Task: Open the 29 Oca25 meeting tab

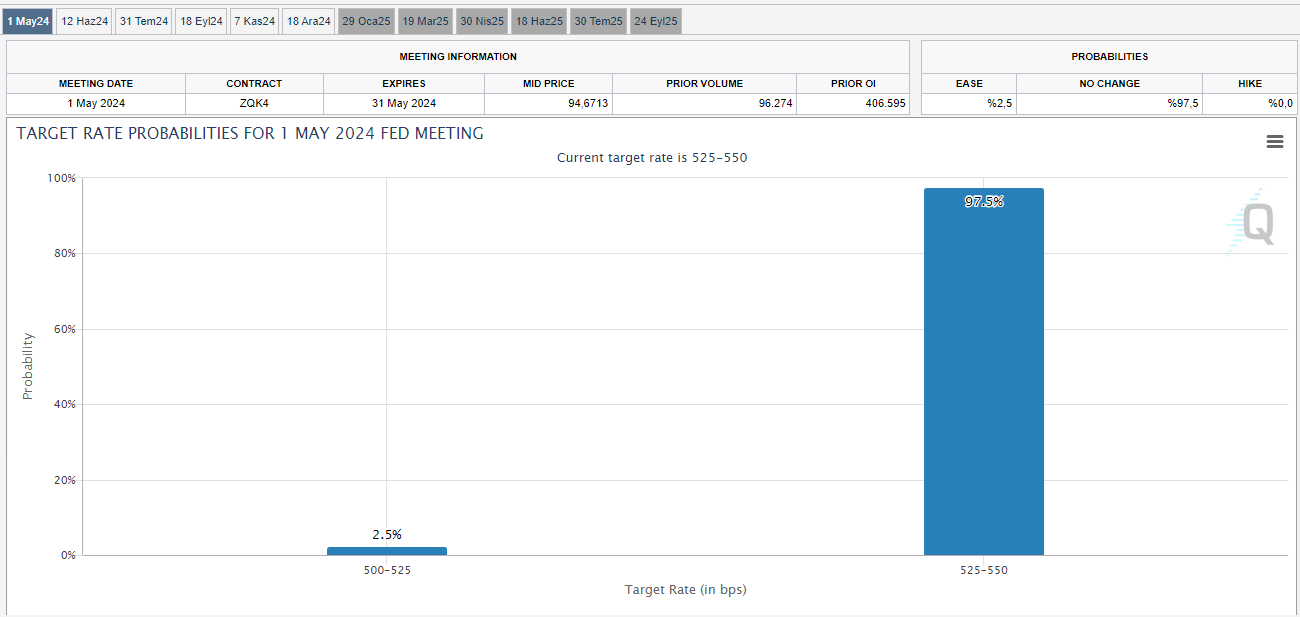Action: [366, 21]
